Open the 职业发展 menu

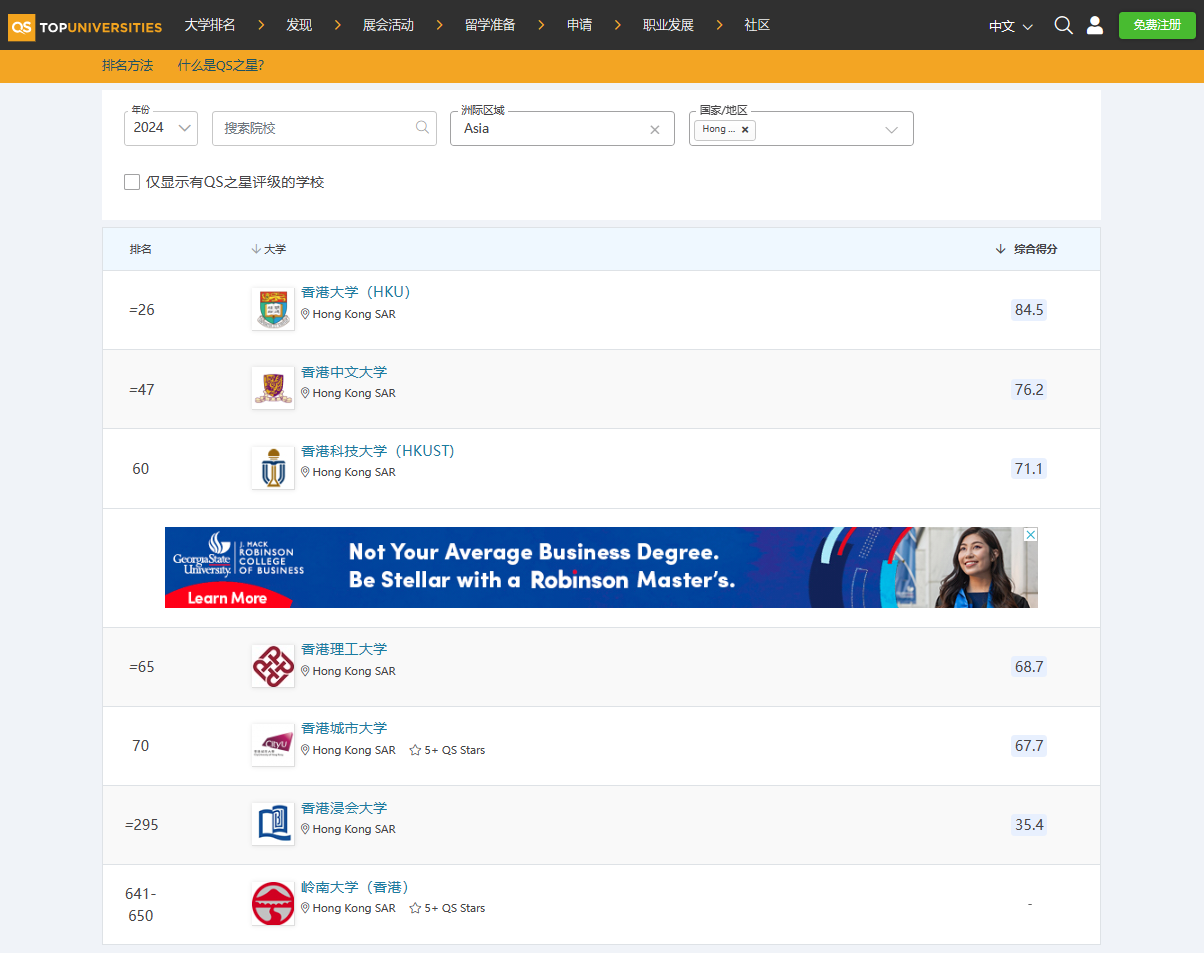(668, 25)
